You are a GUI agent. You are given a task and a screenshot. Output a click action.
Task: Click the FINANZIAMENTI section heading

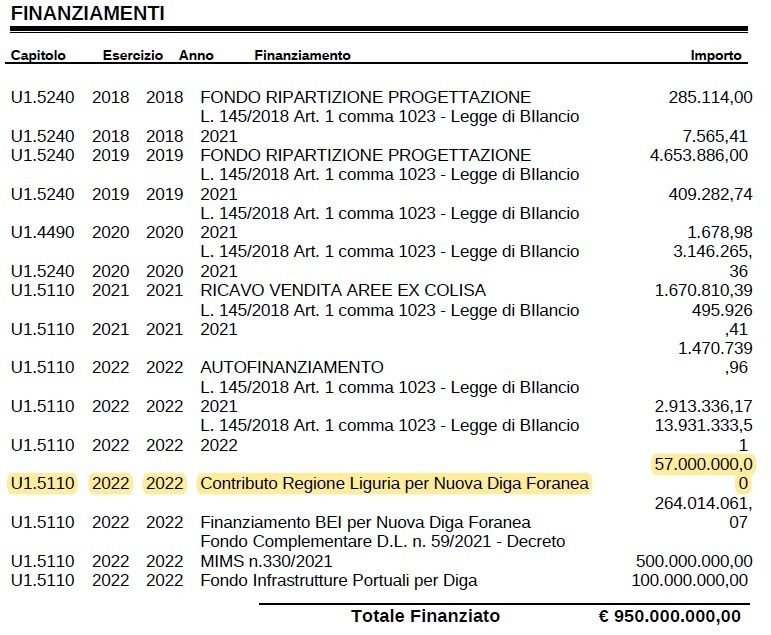point(88,14)
